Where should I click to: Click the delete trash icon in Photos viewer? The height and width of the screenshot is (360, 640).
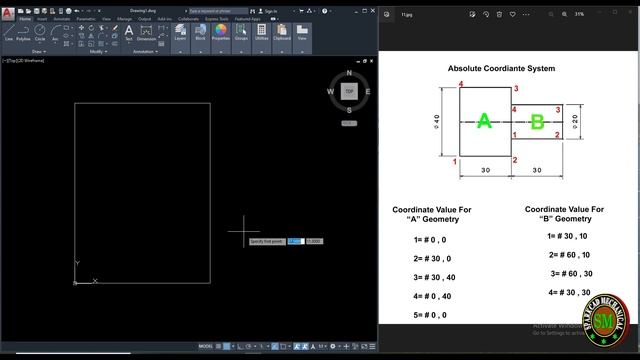499,14
